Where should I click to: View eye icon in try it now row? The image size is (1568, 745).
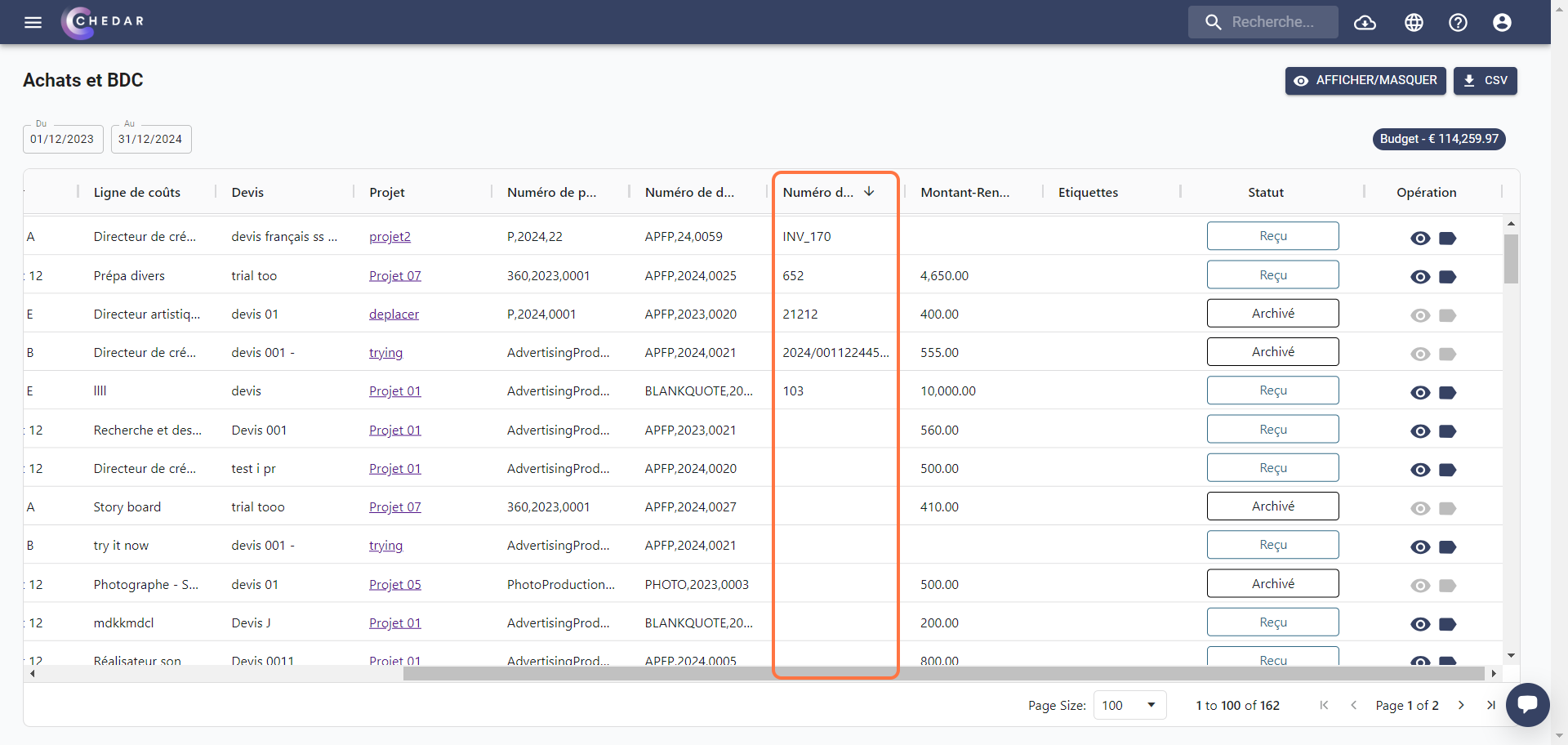(x=1420, y=547)
